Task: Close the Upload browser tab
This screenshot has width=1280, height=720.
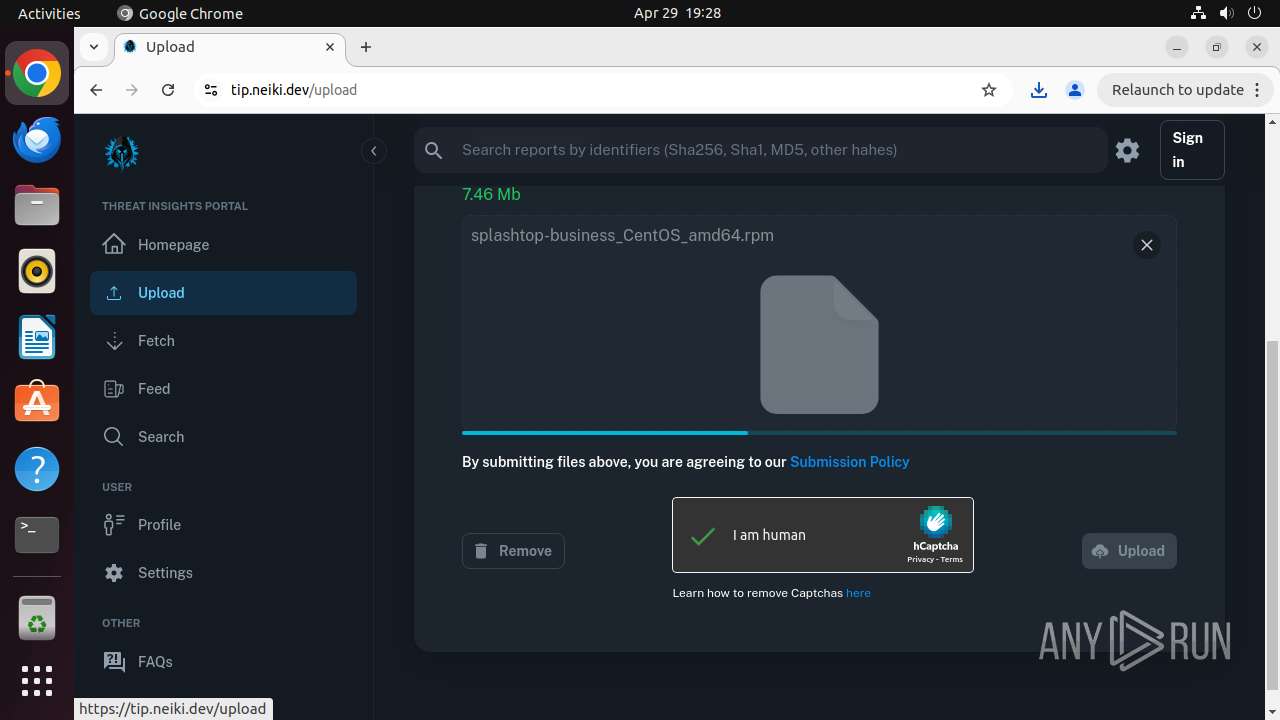Action: click(330, 47)
